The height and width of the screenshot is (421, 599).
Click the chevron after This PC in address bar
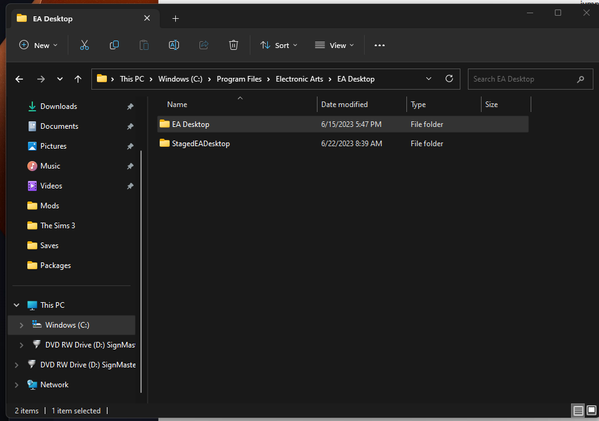click(151, 79)
